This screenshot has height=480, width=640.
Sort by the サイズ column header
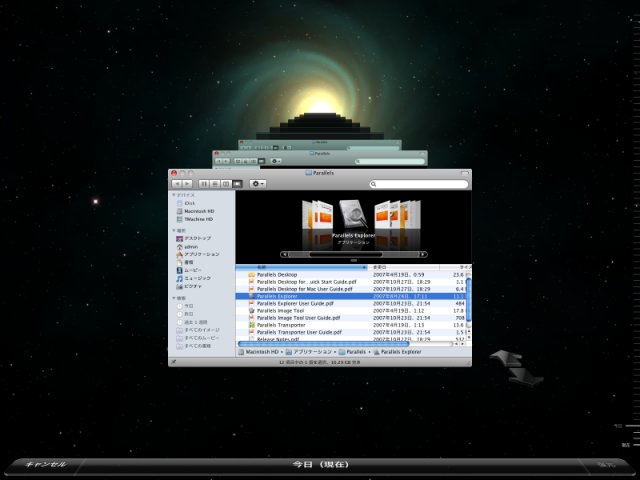[456, 267]
